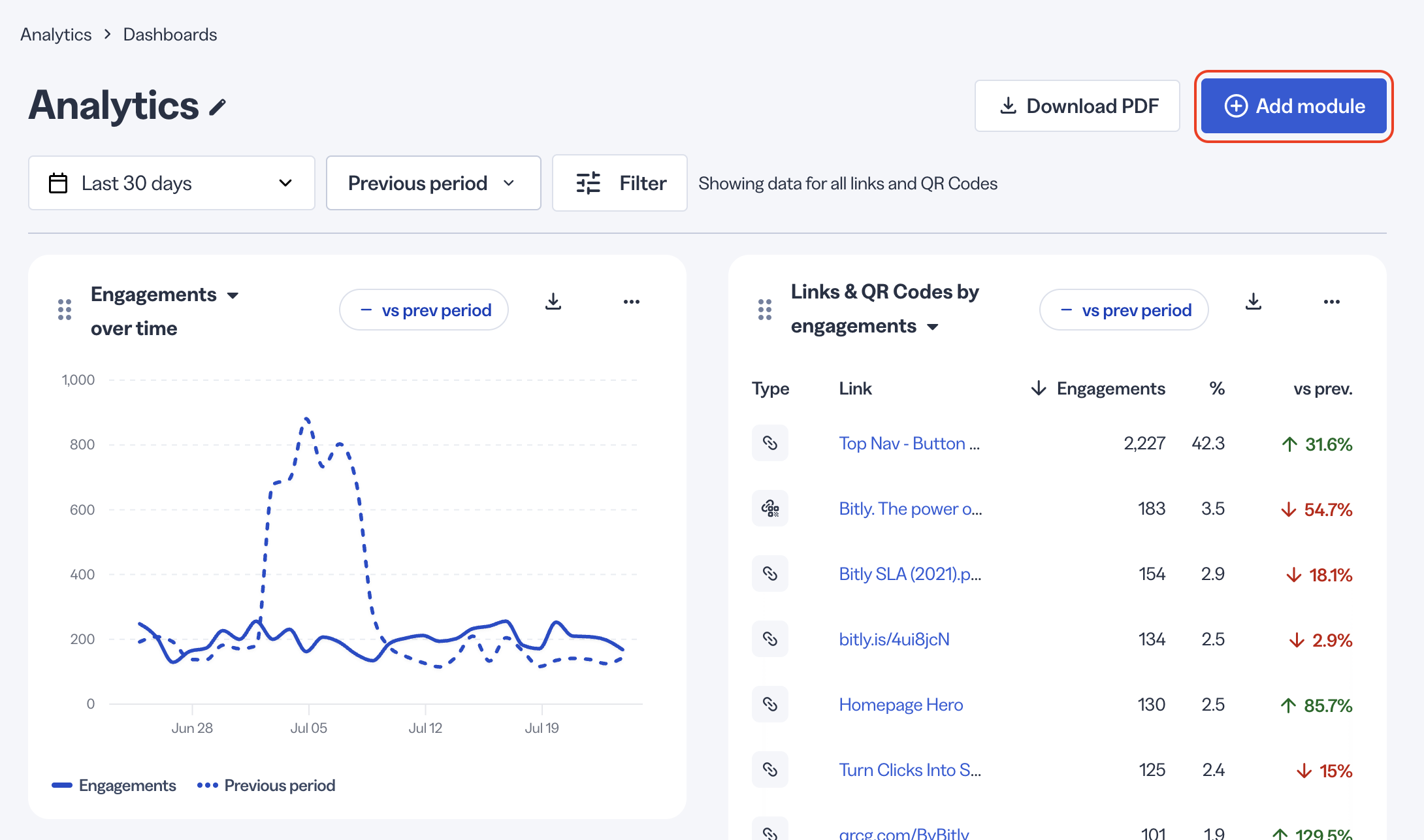This screenshot has height=840, width=1424.
Task: Open the Homepage Hero link
Action: pyautogui.click(x=901, y=704)
